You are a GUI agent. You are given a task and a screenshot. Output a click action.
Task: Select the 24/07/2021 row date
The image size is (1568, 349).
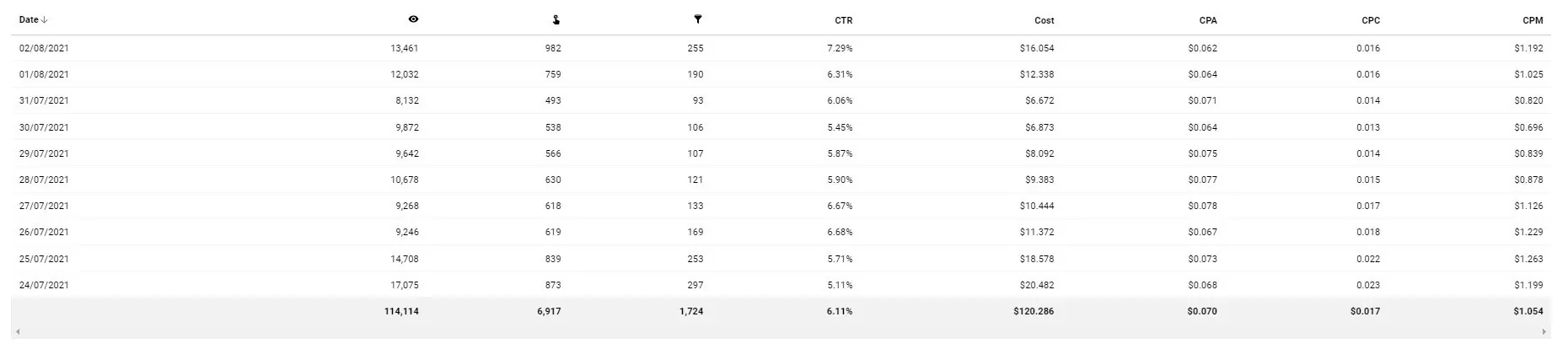tap(44, 286)
